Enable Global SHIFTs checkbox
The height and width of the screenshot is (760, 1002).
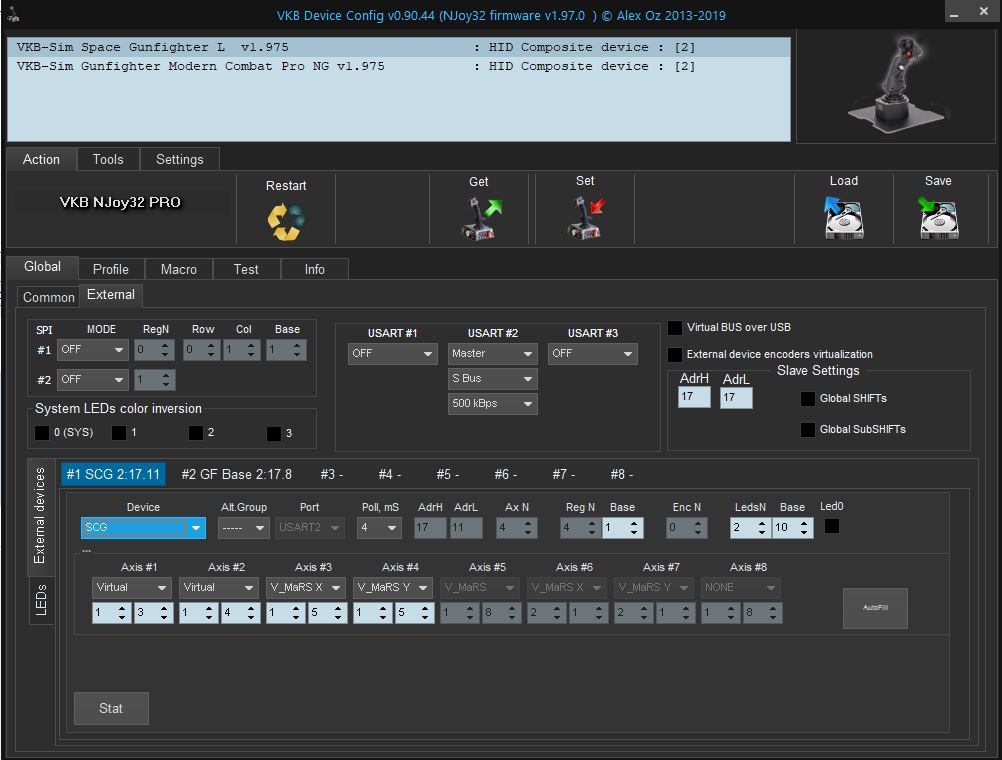(808, 399)
